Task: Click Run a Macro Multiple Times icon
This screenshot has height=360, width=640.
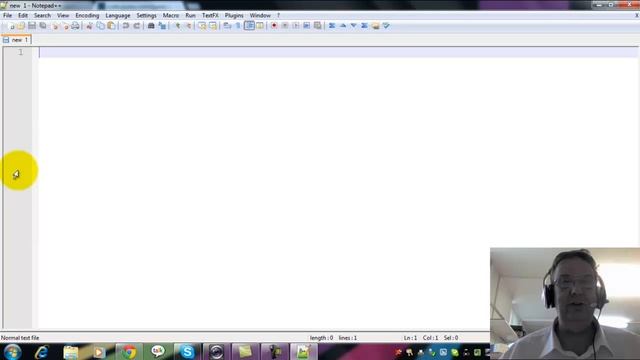Action: point(307,26)
